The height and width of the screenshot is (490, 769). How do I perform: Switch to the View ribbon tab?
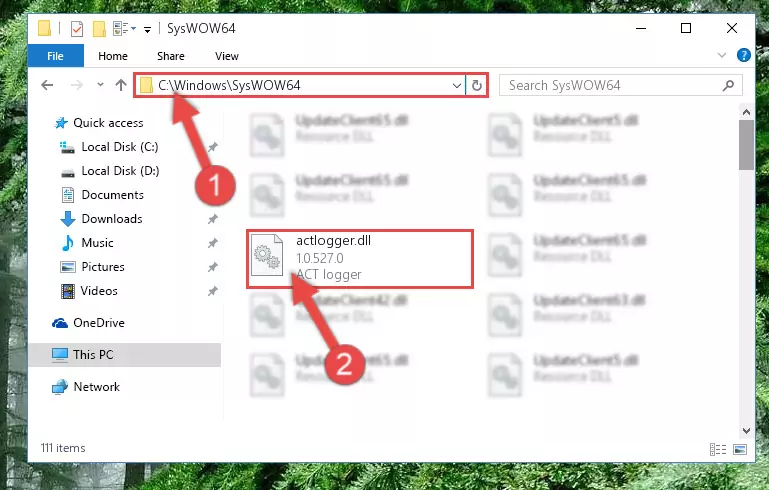coord(227,56)
